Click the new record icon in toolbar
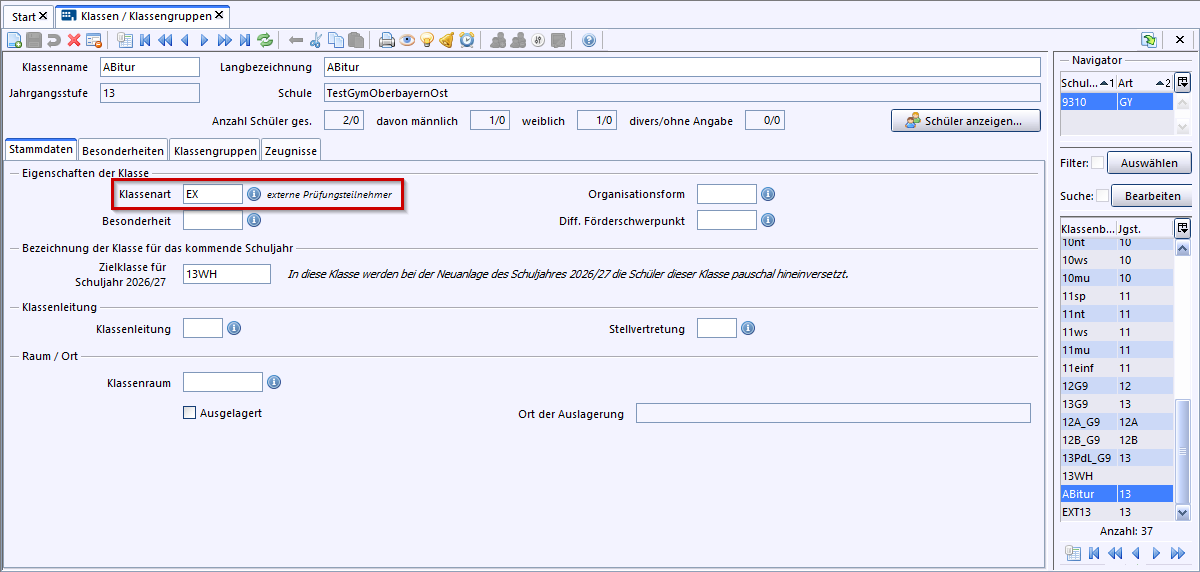 (14, 40)
